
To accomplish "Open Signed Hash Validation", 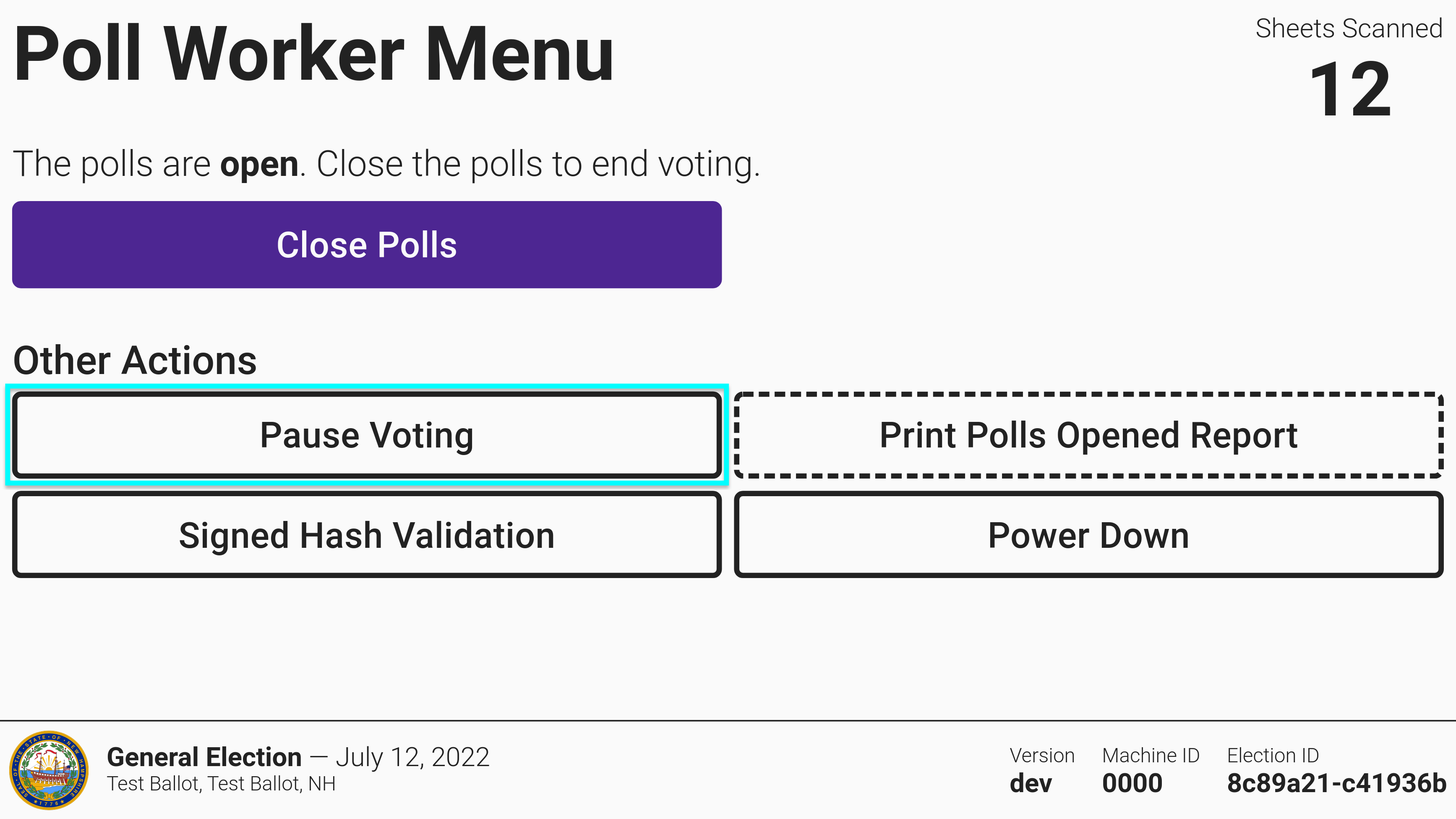I will tap(366, 535).
